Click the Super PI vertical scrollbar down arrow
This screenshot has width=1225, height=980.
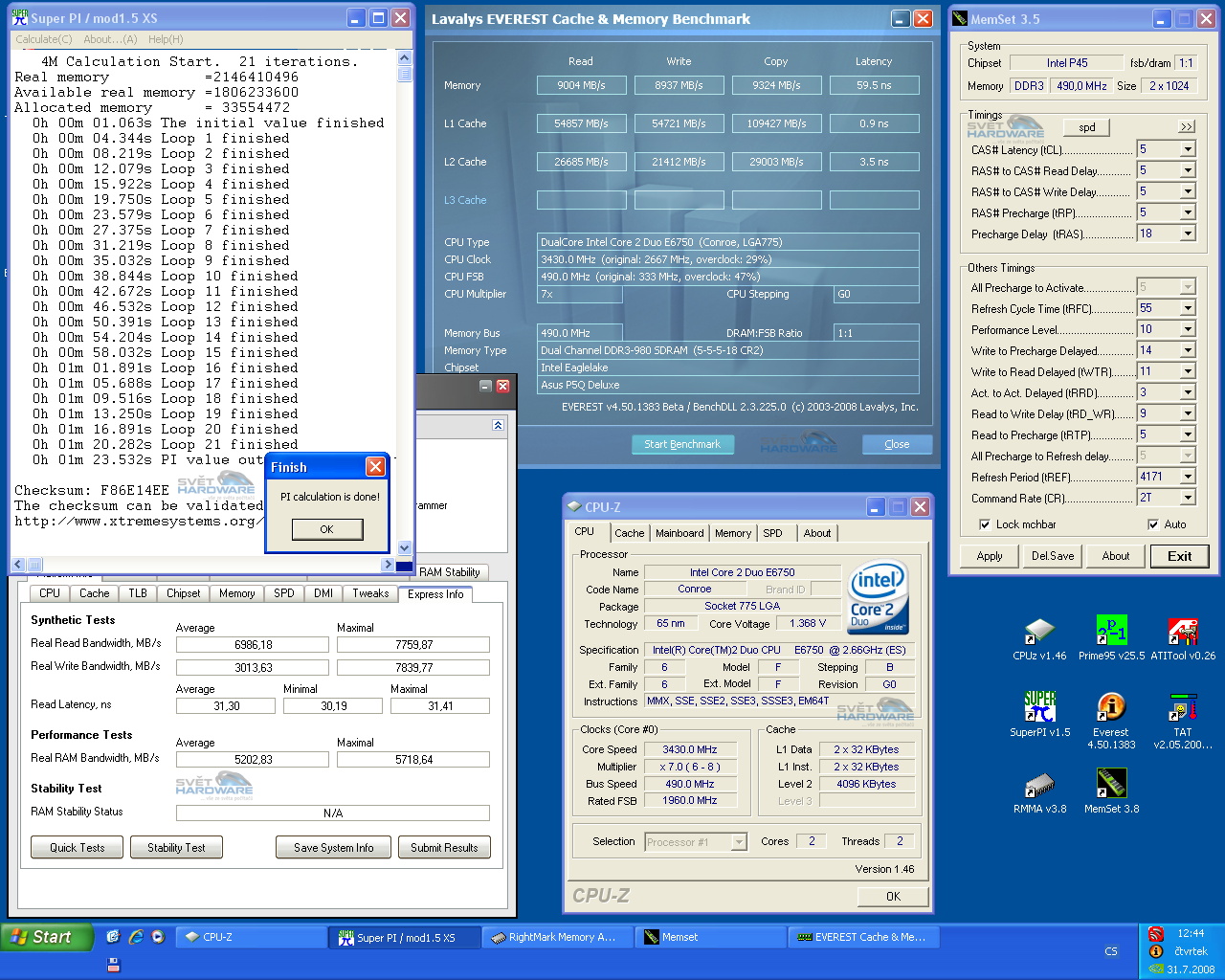tap(404, 548)
